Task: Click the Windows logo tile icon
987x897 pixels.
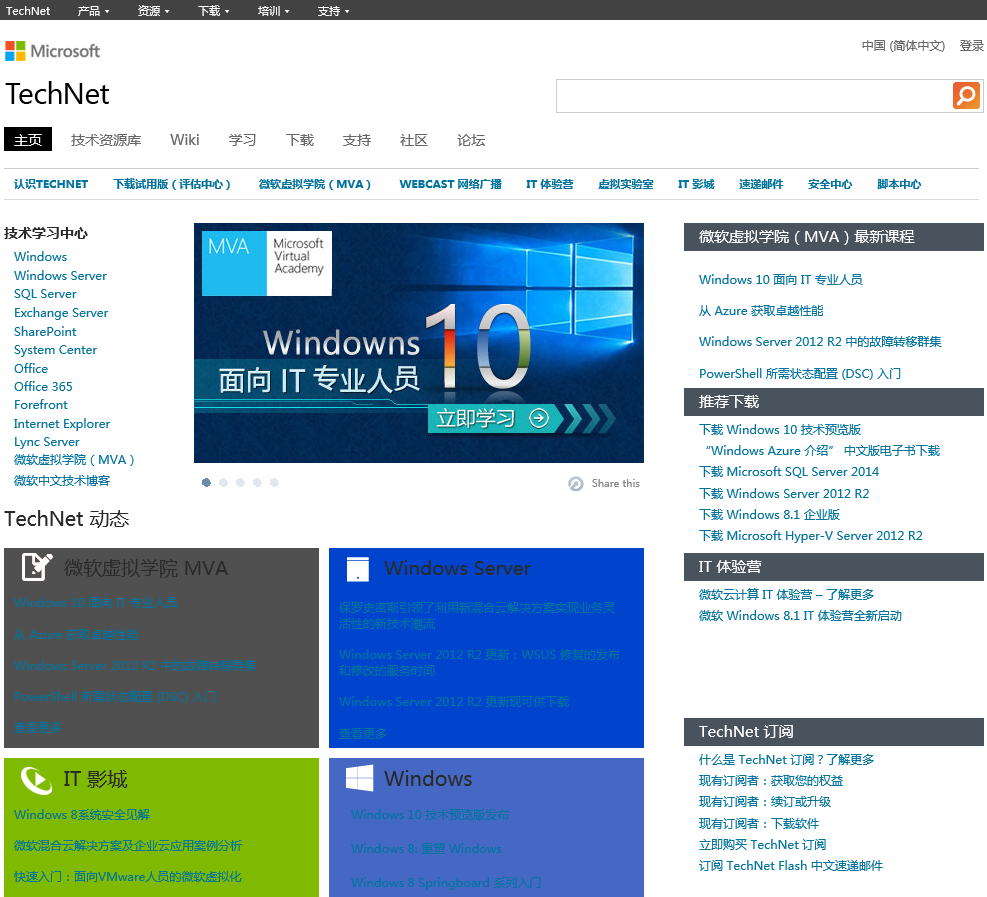Action: coord(359,778)
